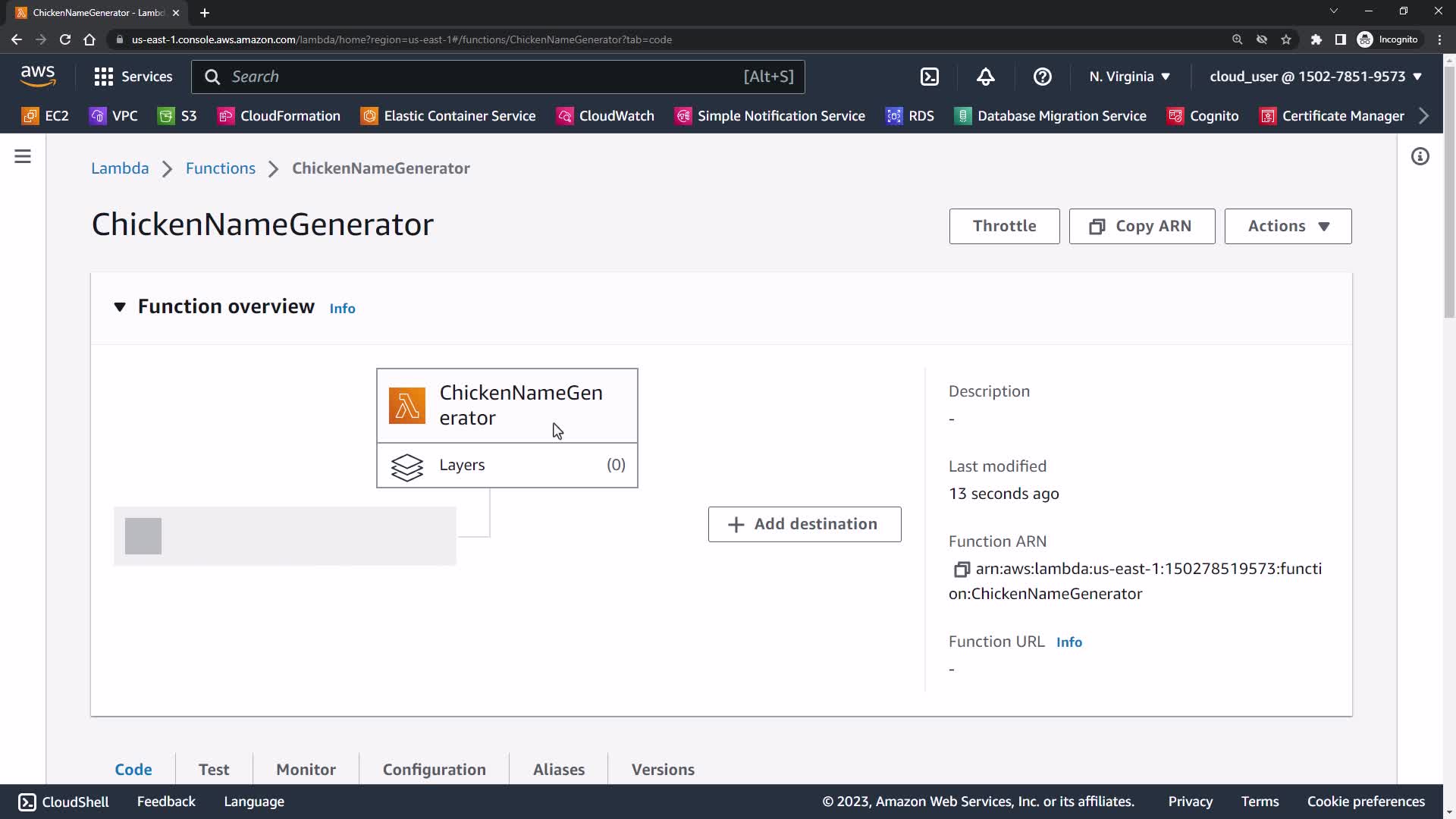The image size is (1456, 819).
Task: Switch to the Configuration tab
Action: (x=434, y=769)
